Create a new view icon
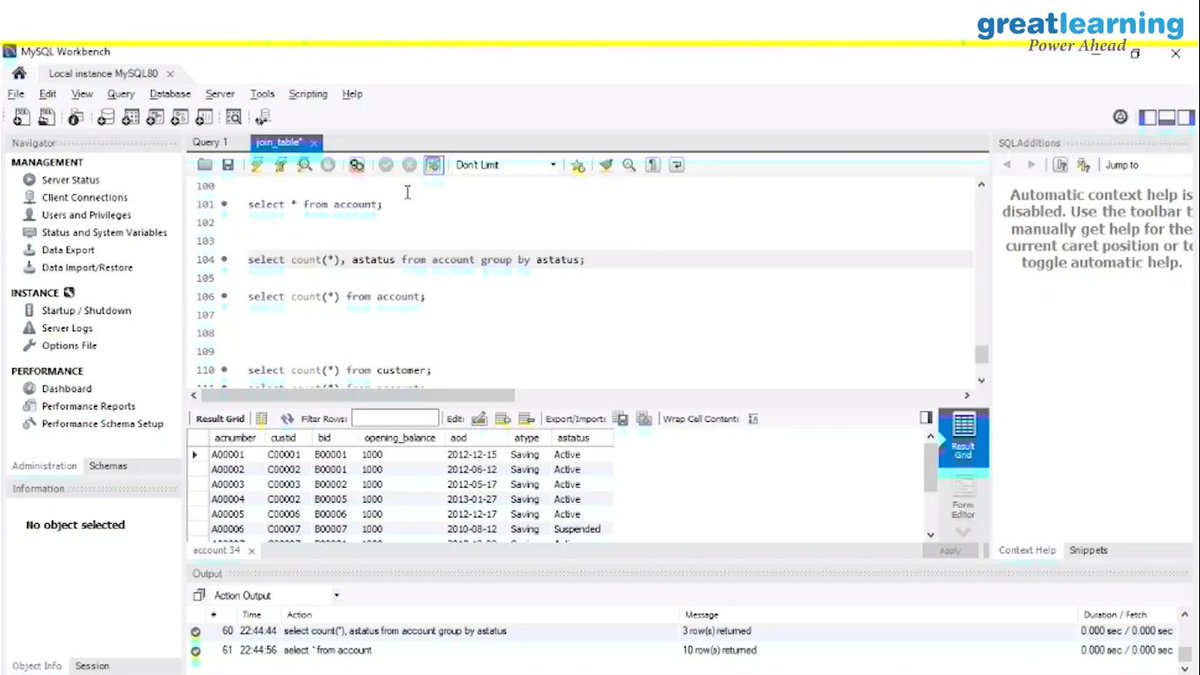This screenshot has width=1200, height=675. point(154,117)
